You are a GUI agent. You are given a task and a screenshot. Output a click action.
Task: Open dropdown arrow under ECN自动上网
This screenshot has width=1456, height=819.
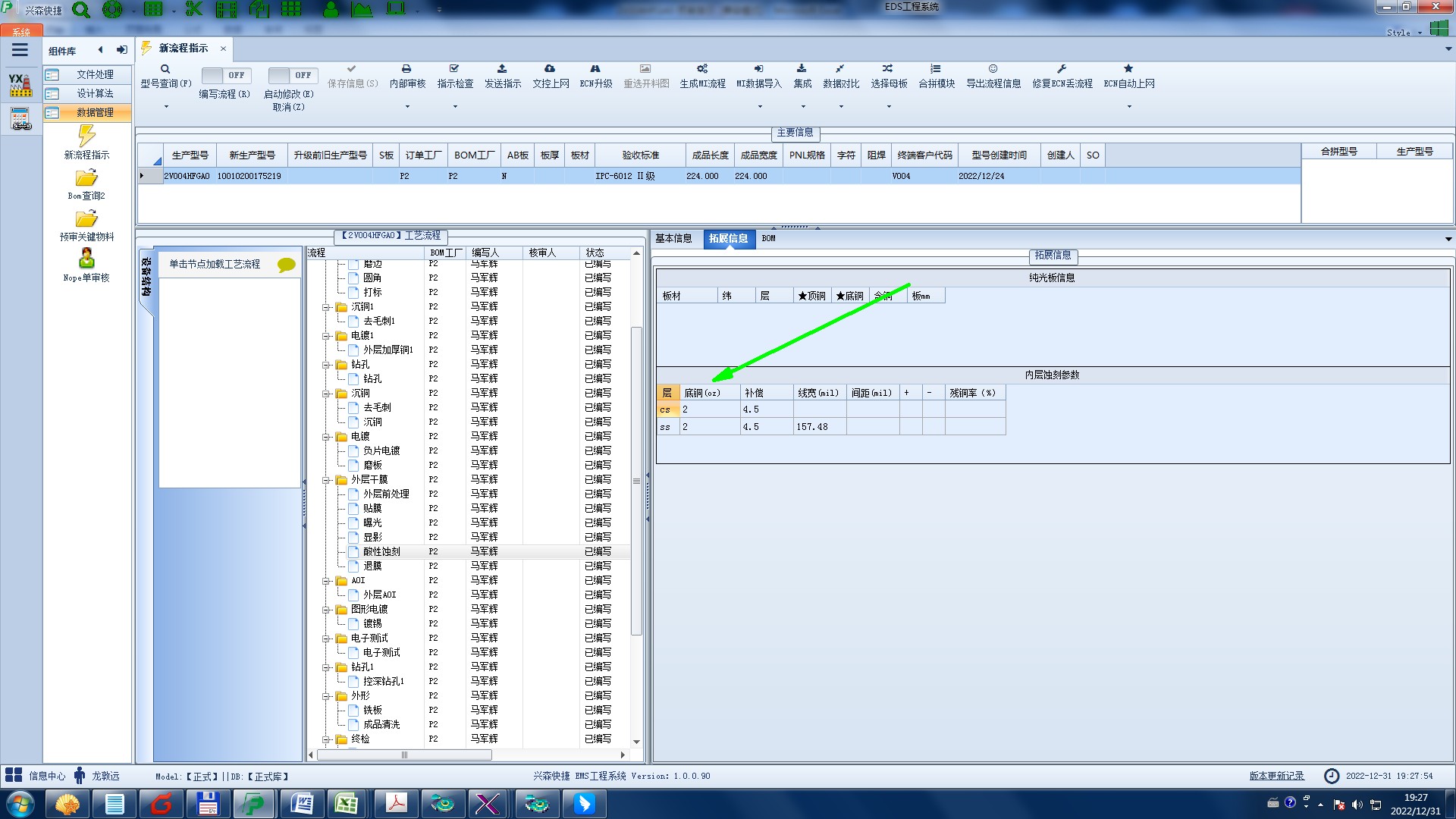pyautogui.click(x=1129, y=107)
